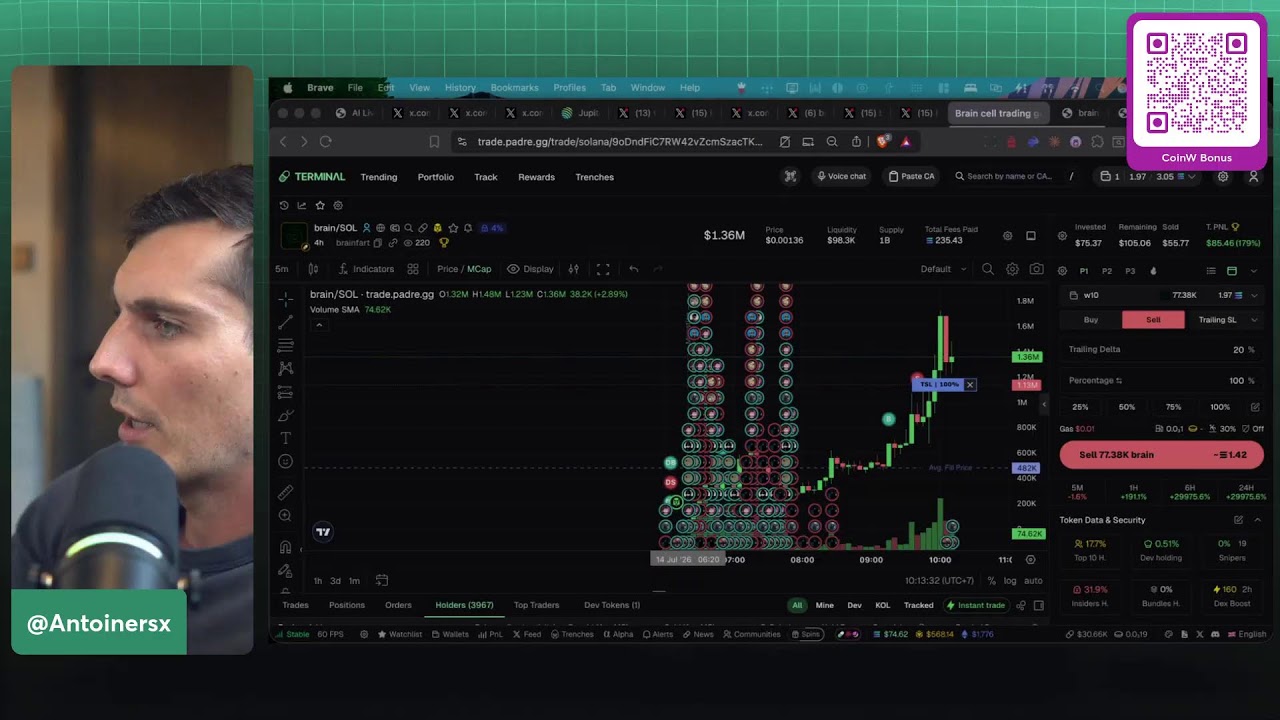Take a chart snapshot with the camera icon
The height and width of the screenshot is (720, 1280).
pos(1036,269)
